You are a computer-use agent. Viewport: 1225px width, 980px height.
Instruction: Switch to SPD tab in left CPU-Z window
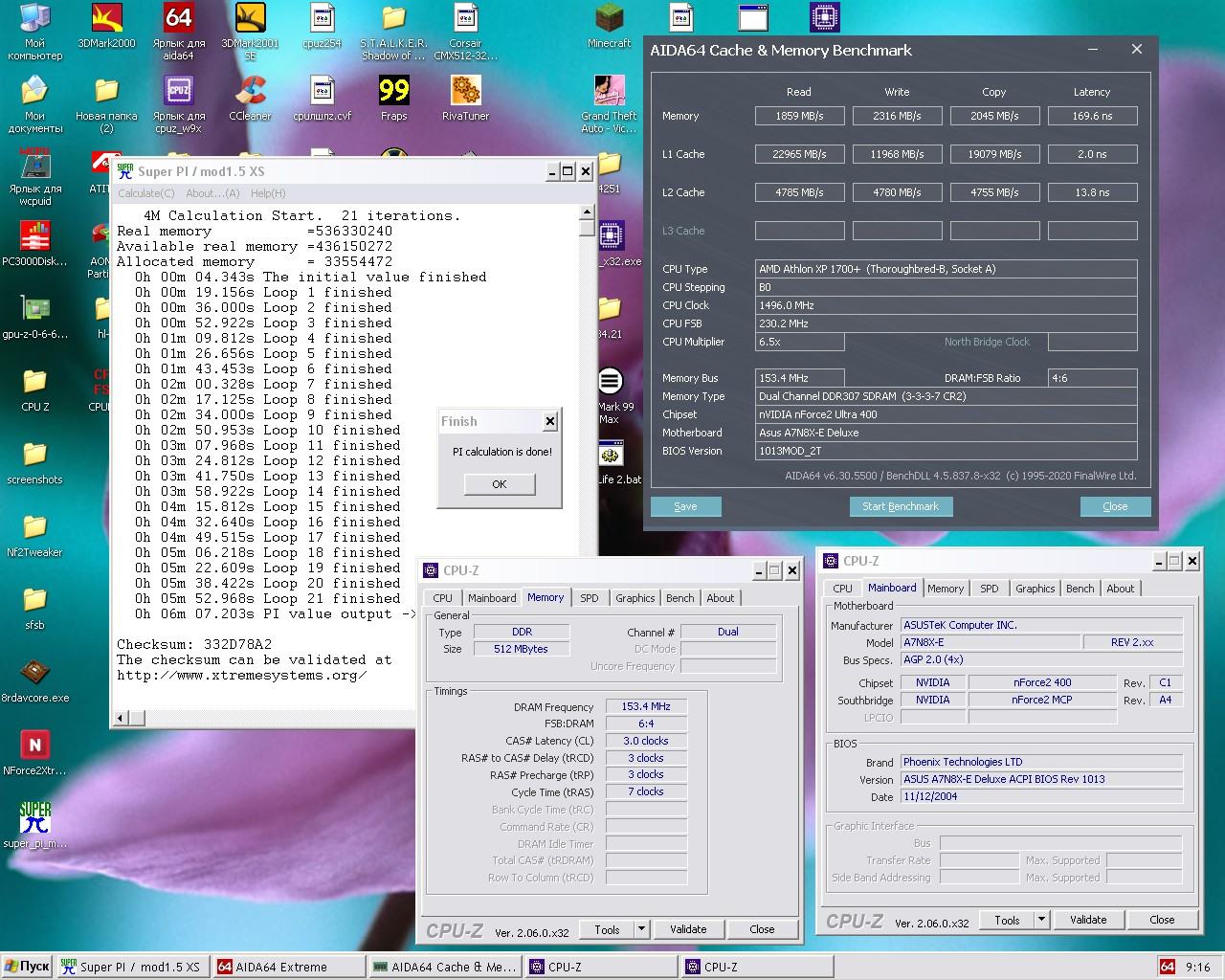pos(590,598)
